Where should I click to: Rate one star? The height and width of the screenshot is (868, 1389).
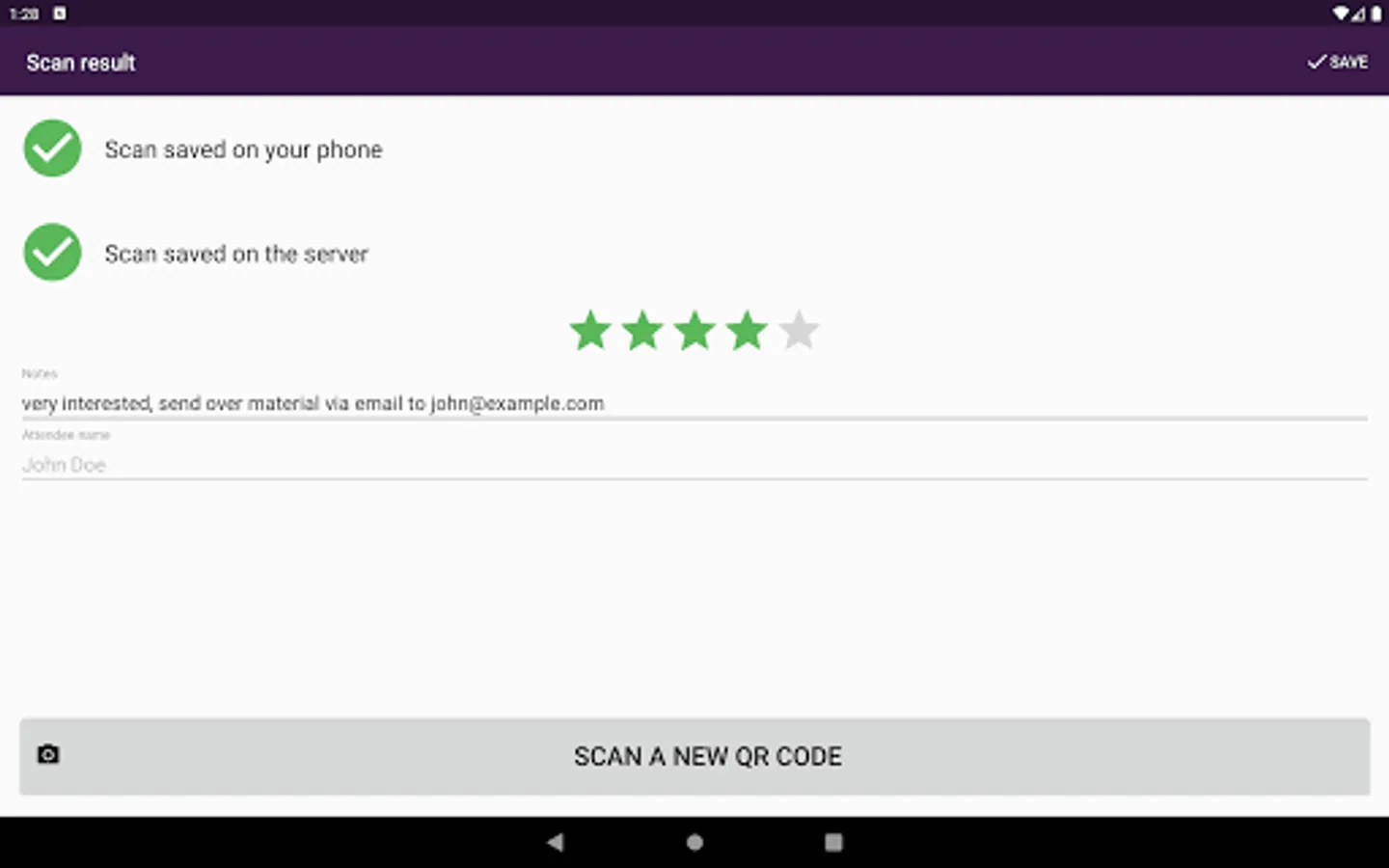590,331
